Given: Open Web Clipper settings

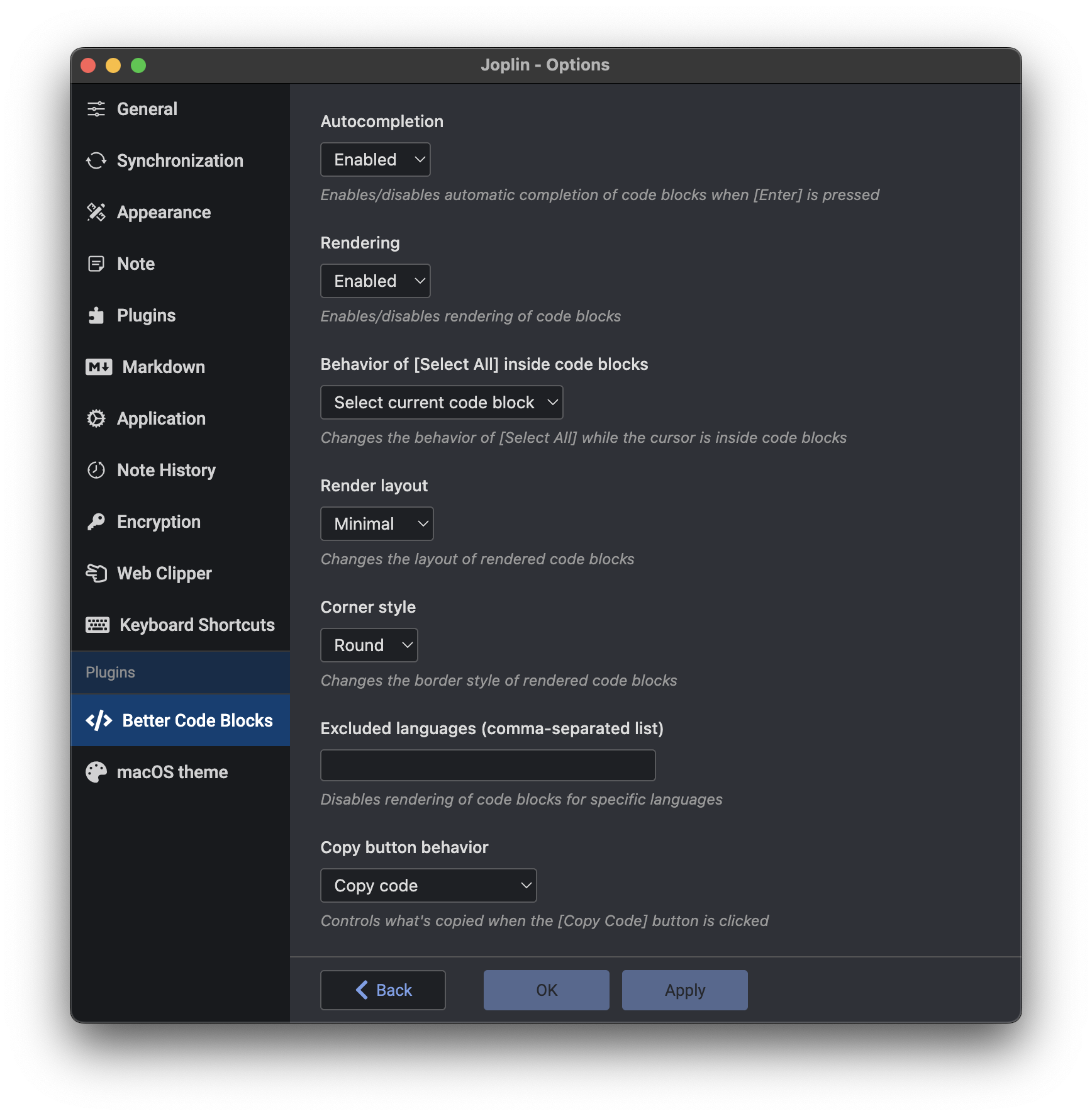Looking at the screenshot, I should (x=181, y=573).
